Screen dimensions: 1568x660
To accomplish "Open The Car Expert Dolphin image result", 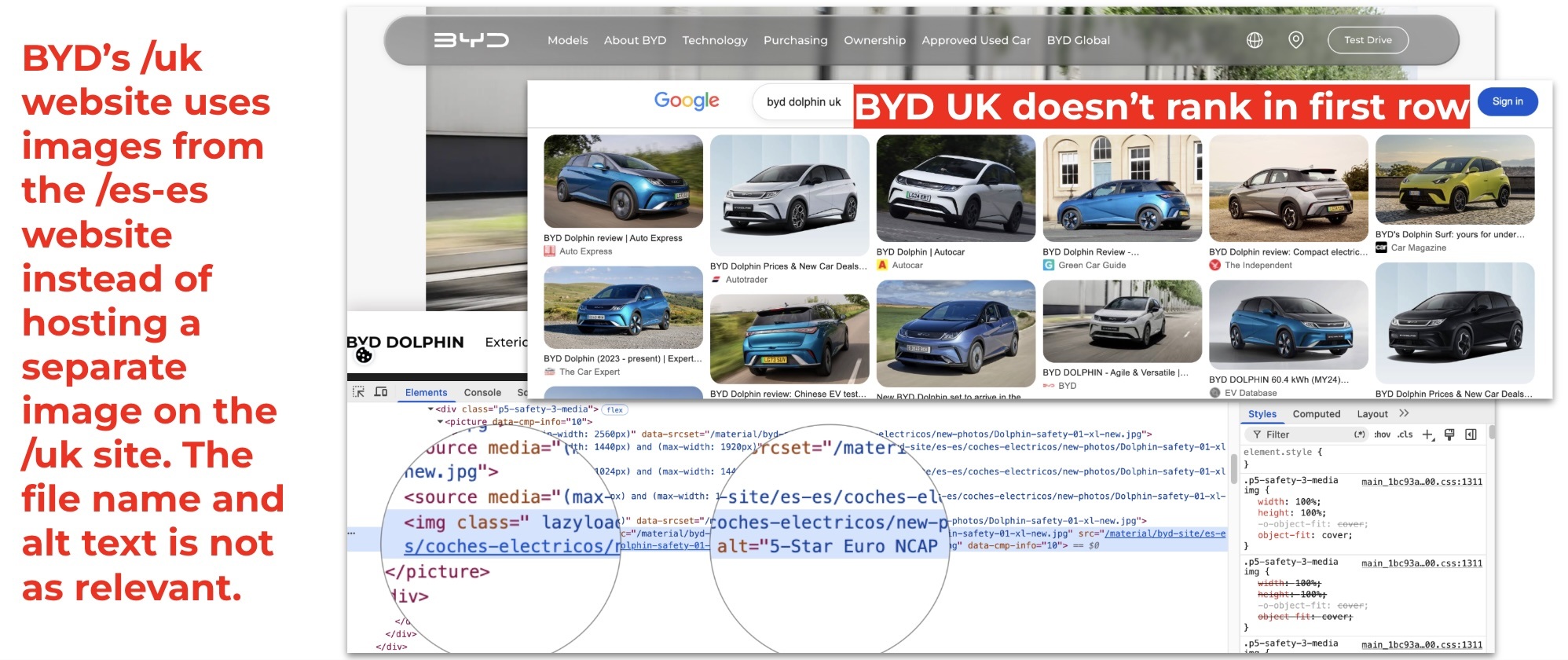I will coord(623,307).
